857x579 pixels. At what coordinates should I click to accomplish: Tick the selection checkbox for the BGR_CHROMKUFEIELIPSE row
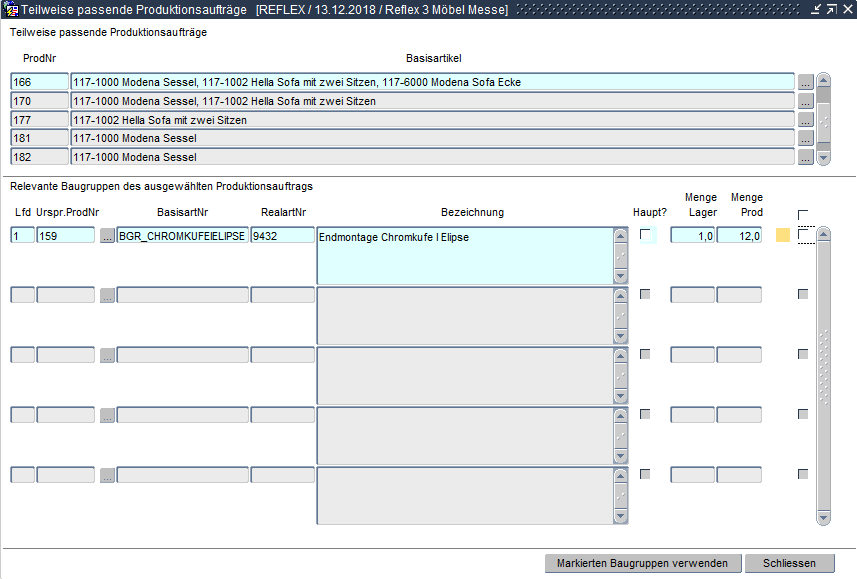click(x=804, y=235)
